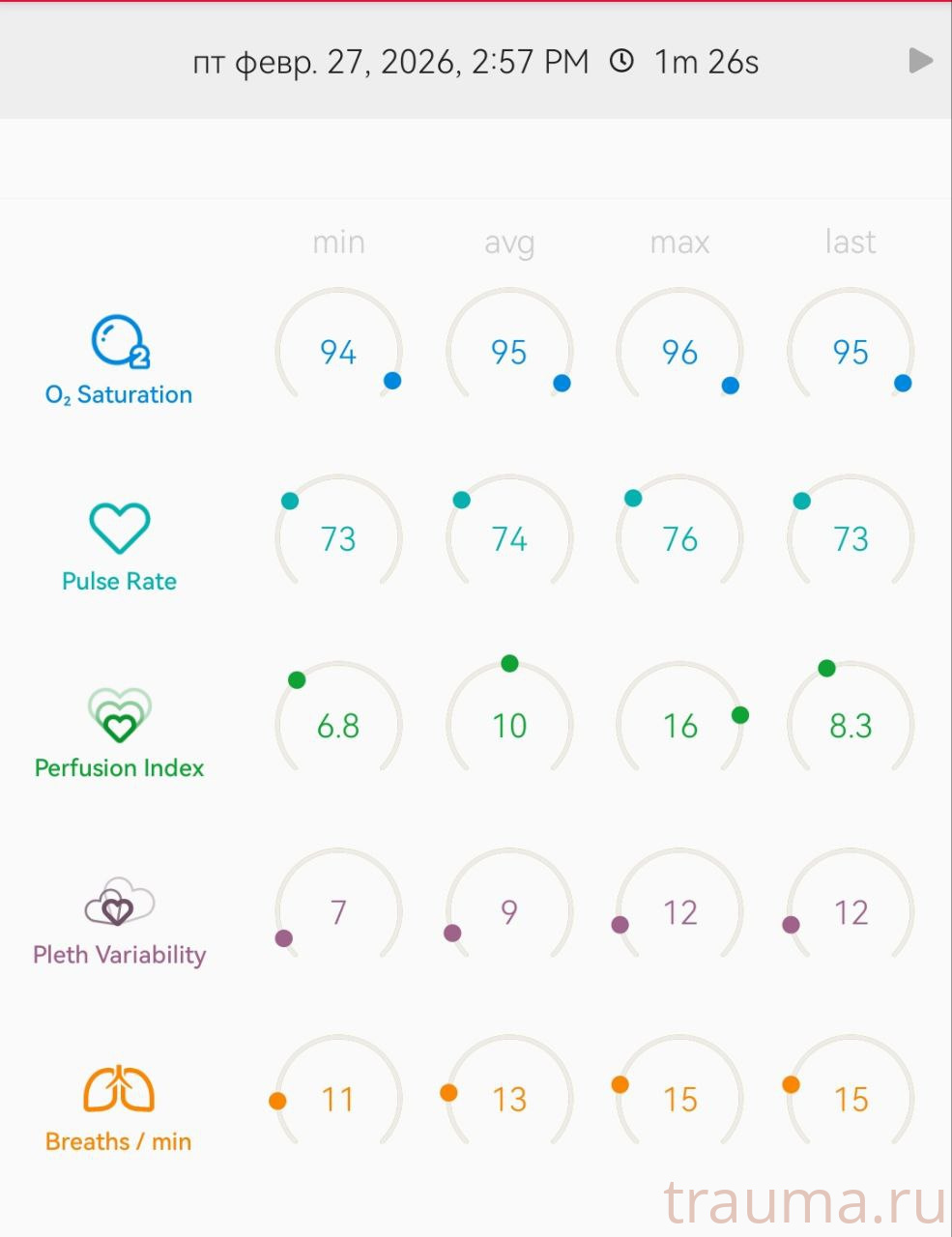Viewport: 952px width, 1237px height.
Task: Open the recording date and time text
Action: tap(390, 62)
